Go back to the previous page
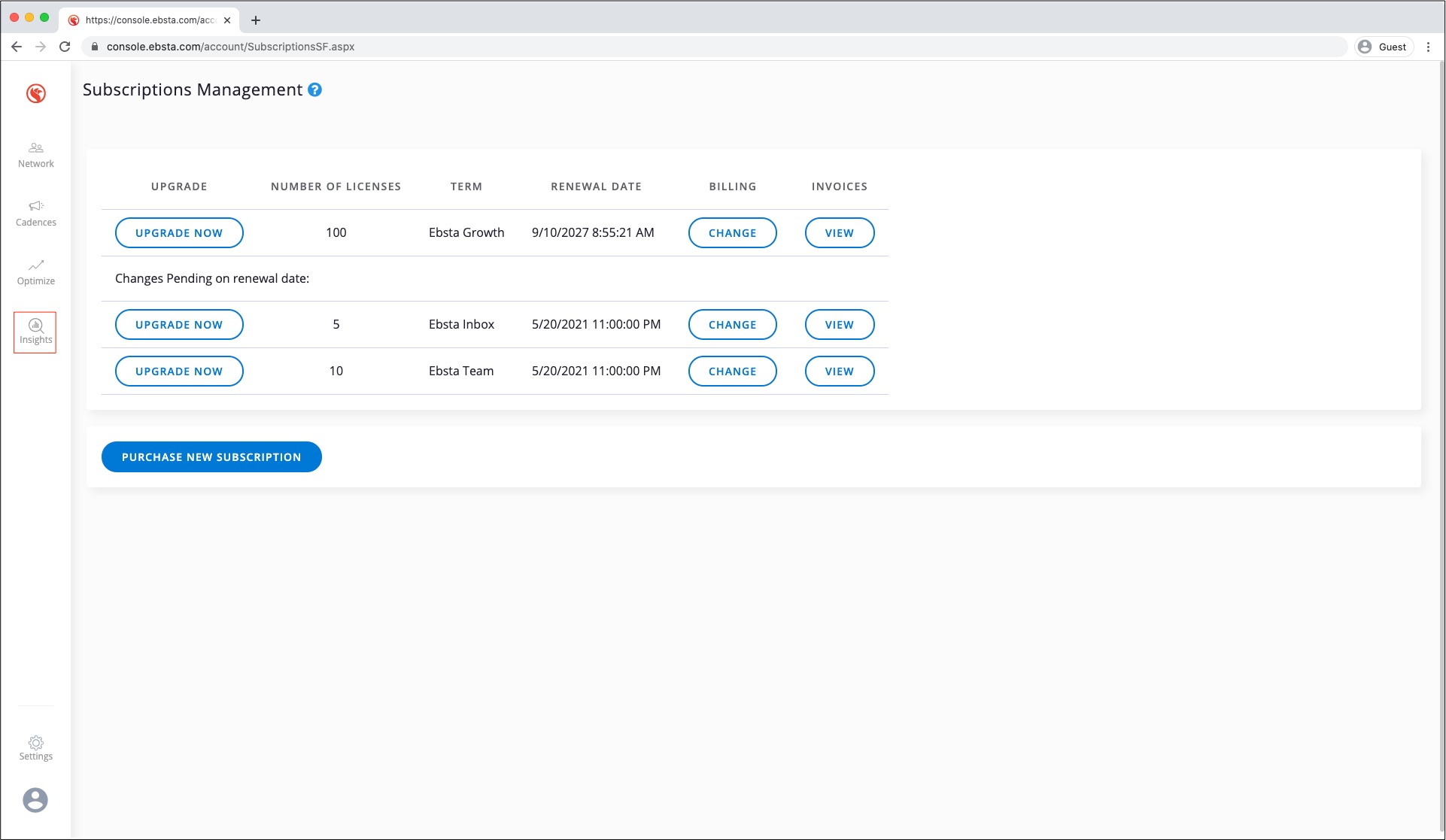Screen dimensions: 1446x840 pyautogui.click(x=17, y=47)
